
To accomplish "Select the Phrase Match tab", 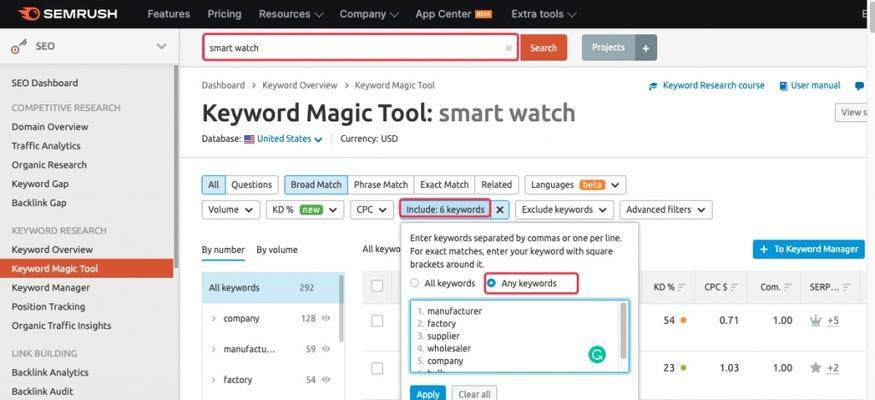I will click(381, 185).
